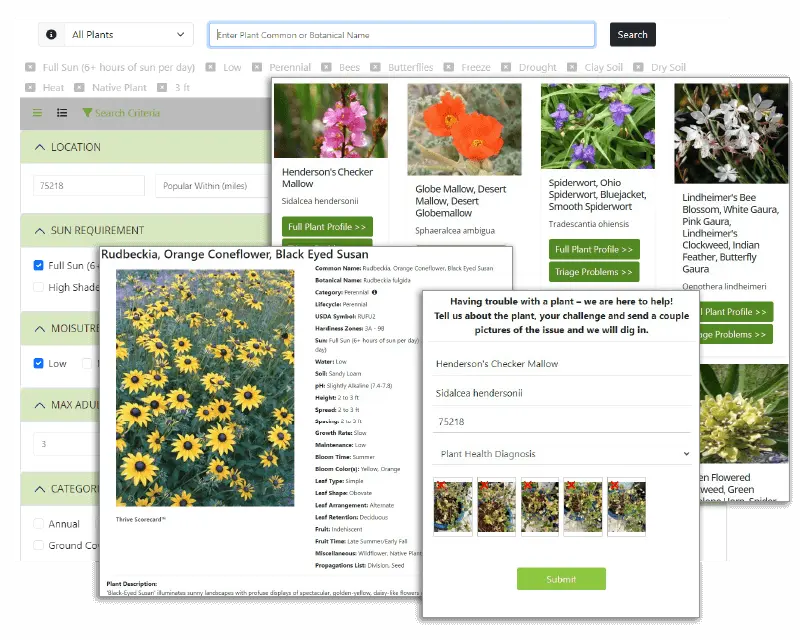Click the green hamburger menu icon
Screen dimensions: 800x640
pyautogui.click(x=38, y=113)
